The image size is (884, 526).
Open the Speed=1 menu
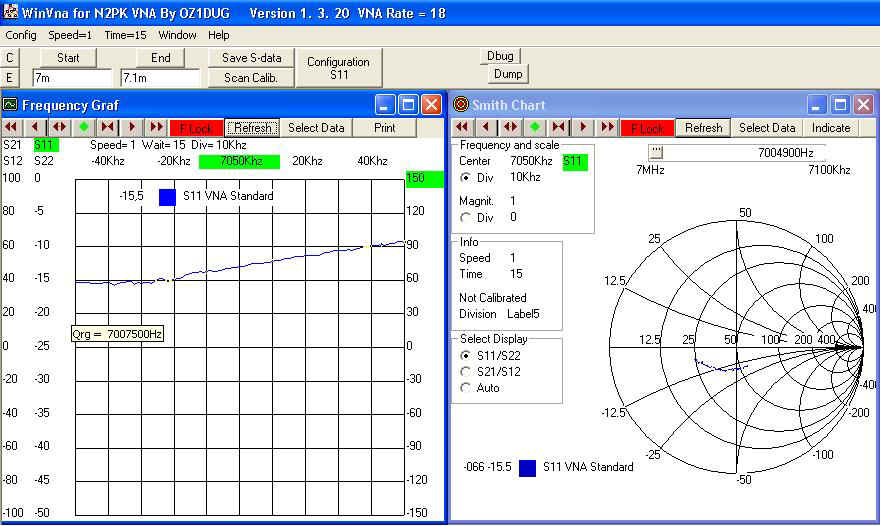point(70,35)
